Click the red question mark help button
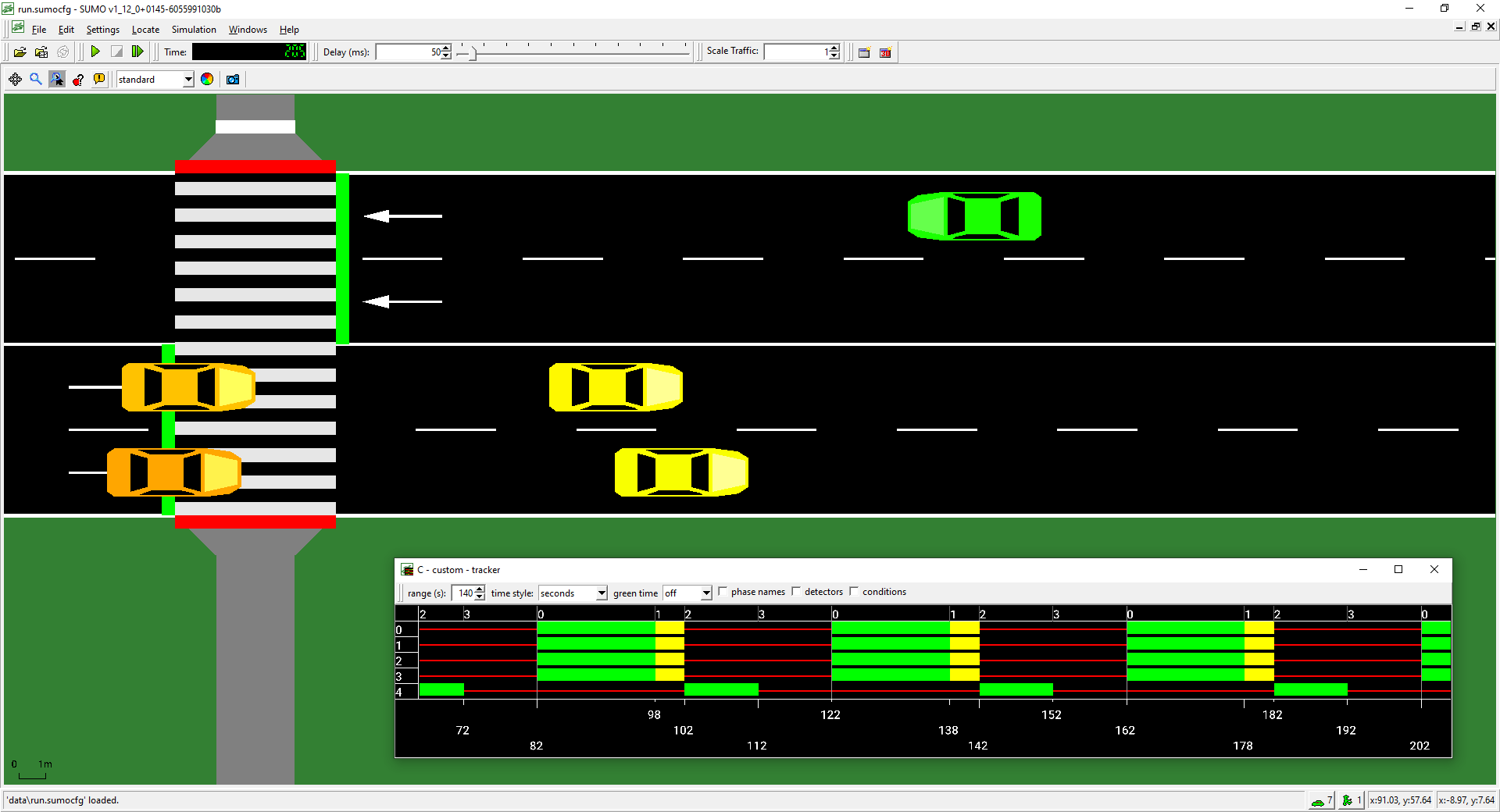Screen dimensions: 1500x812 (x=77, y=79)
